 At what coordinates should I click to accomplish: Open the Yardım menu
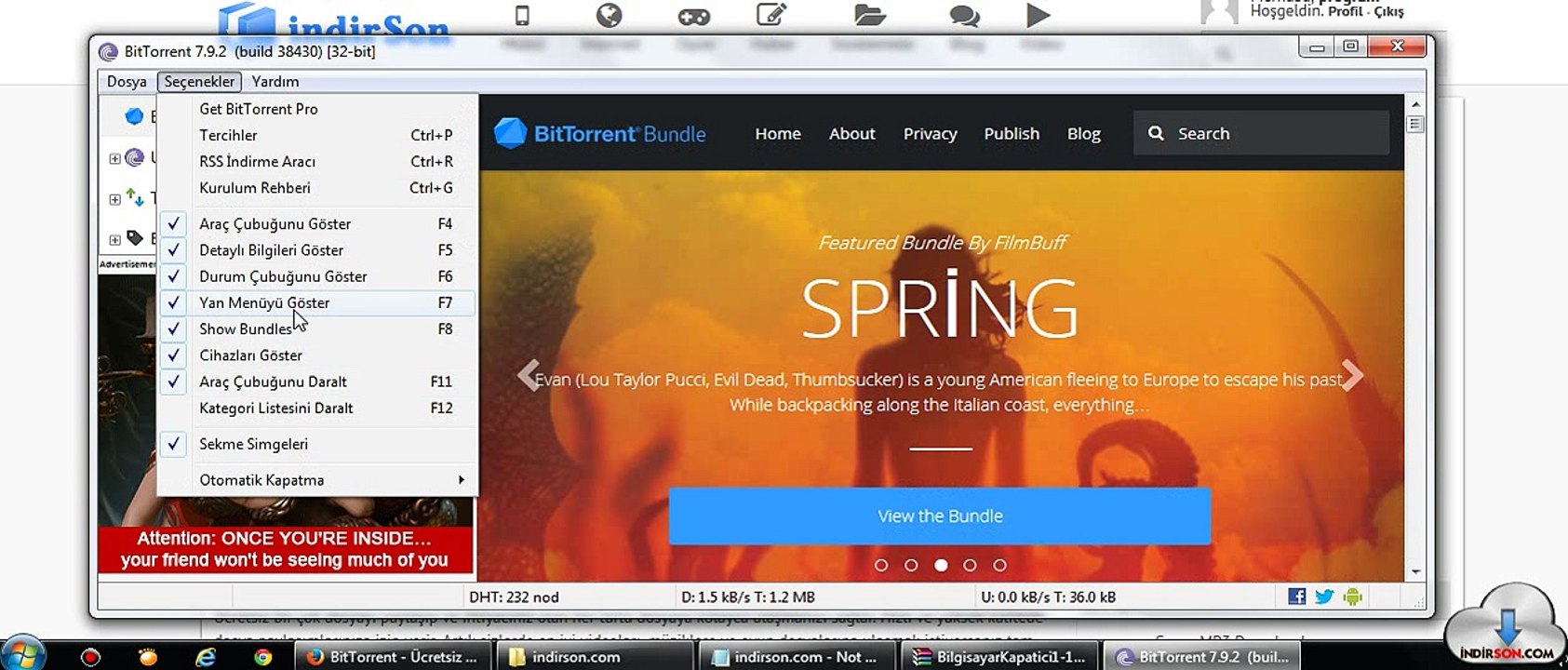click(275, 81)
